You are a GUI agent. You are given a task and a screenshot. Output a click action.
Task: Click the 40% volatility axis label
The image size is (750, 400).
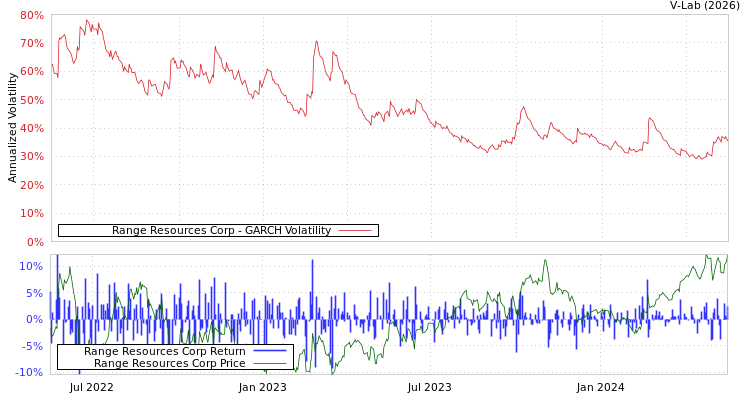31,129
